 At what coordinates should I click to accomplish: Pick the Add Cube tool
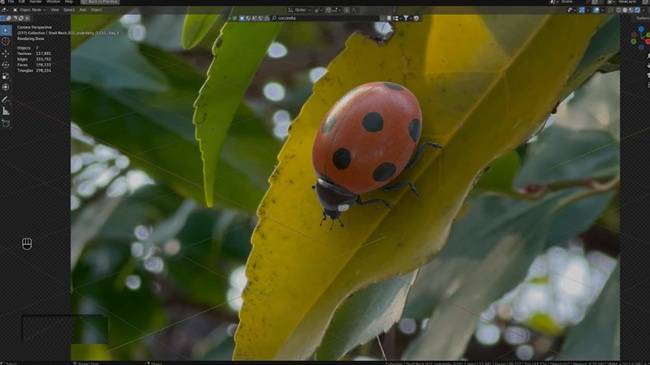click(5, 123)
